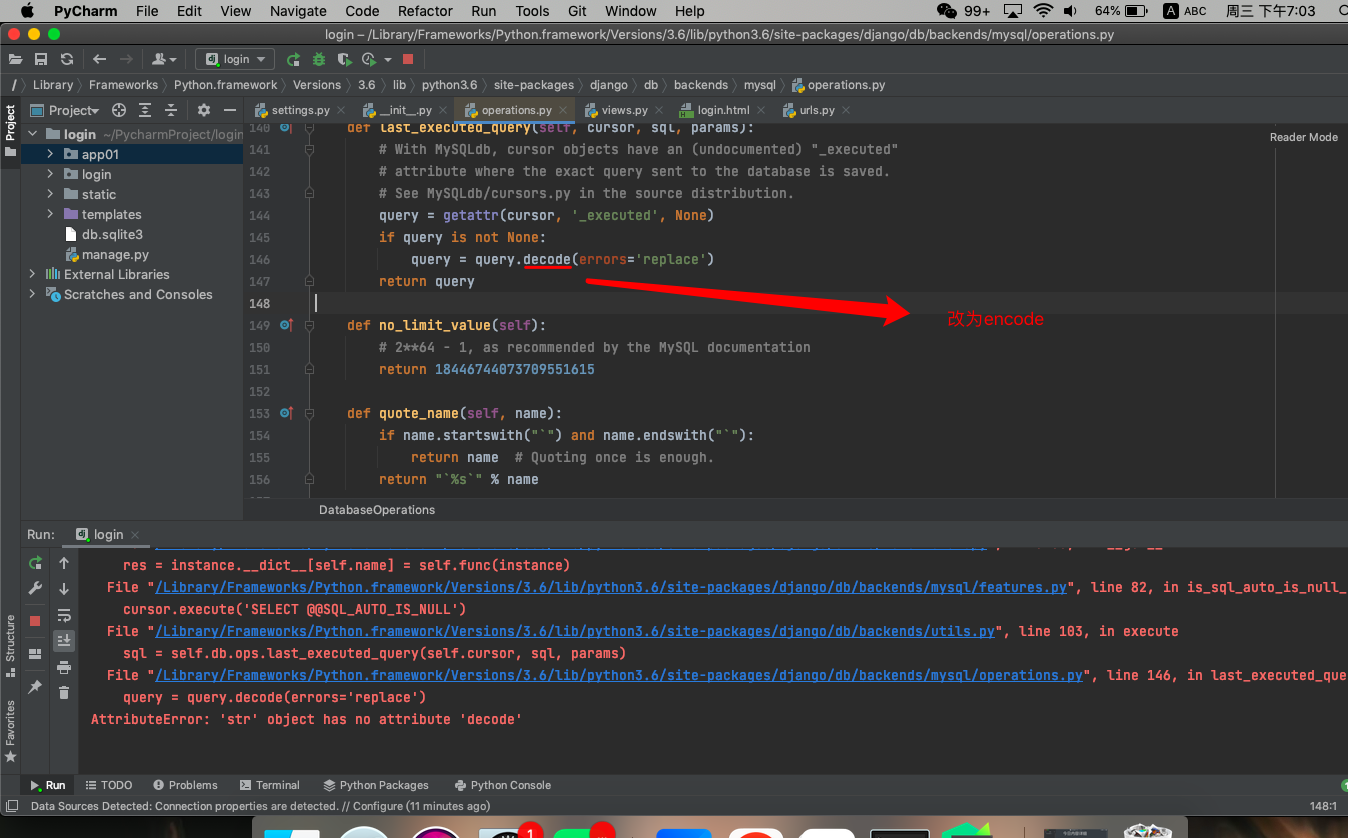Go down the stack trace in Run panel
Viewport: 1348px width, 838px height.
click(x=64, y=589)
